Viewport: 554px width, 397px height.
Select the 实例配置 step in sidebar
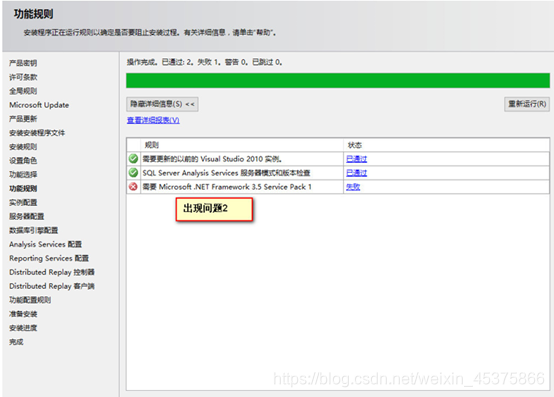tap(23, 202)
